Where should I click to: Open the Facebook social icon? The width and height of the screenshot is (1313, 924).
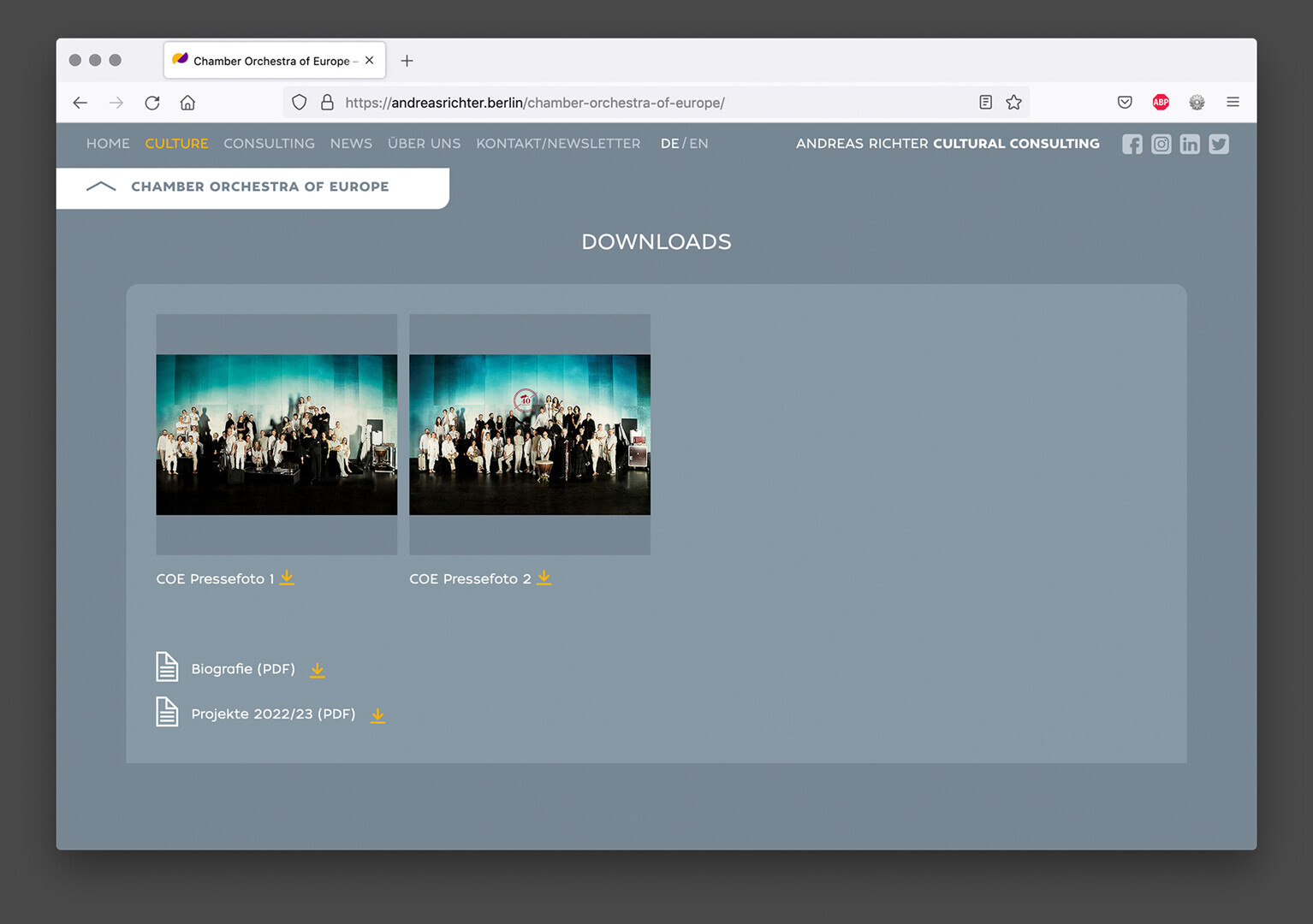tap(1132, 145)
